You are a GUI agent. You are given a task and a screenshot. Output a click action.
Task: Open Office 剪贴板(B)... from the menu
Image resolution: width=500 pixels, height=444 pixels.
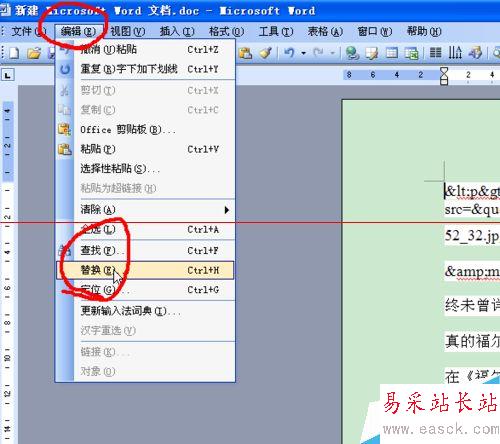[146, 130]
